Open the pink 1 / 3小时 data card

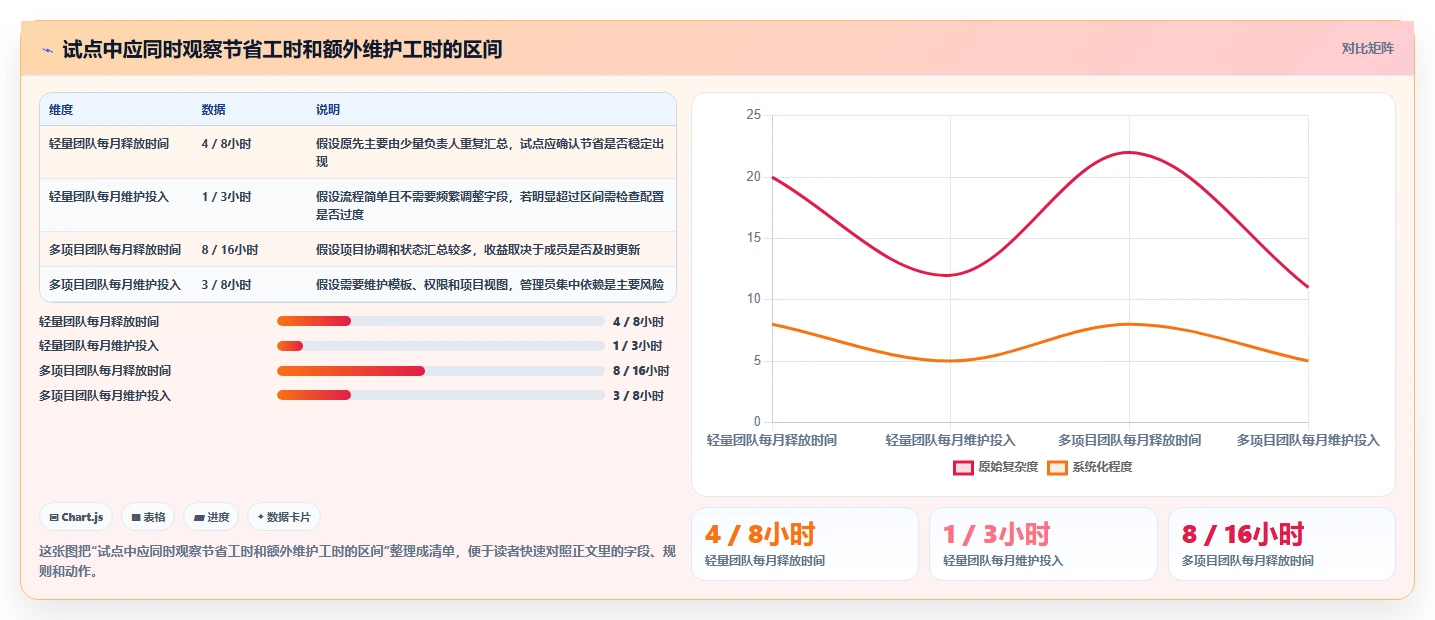(x=1043, y=544)
